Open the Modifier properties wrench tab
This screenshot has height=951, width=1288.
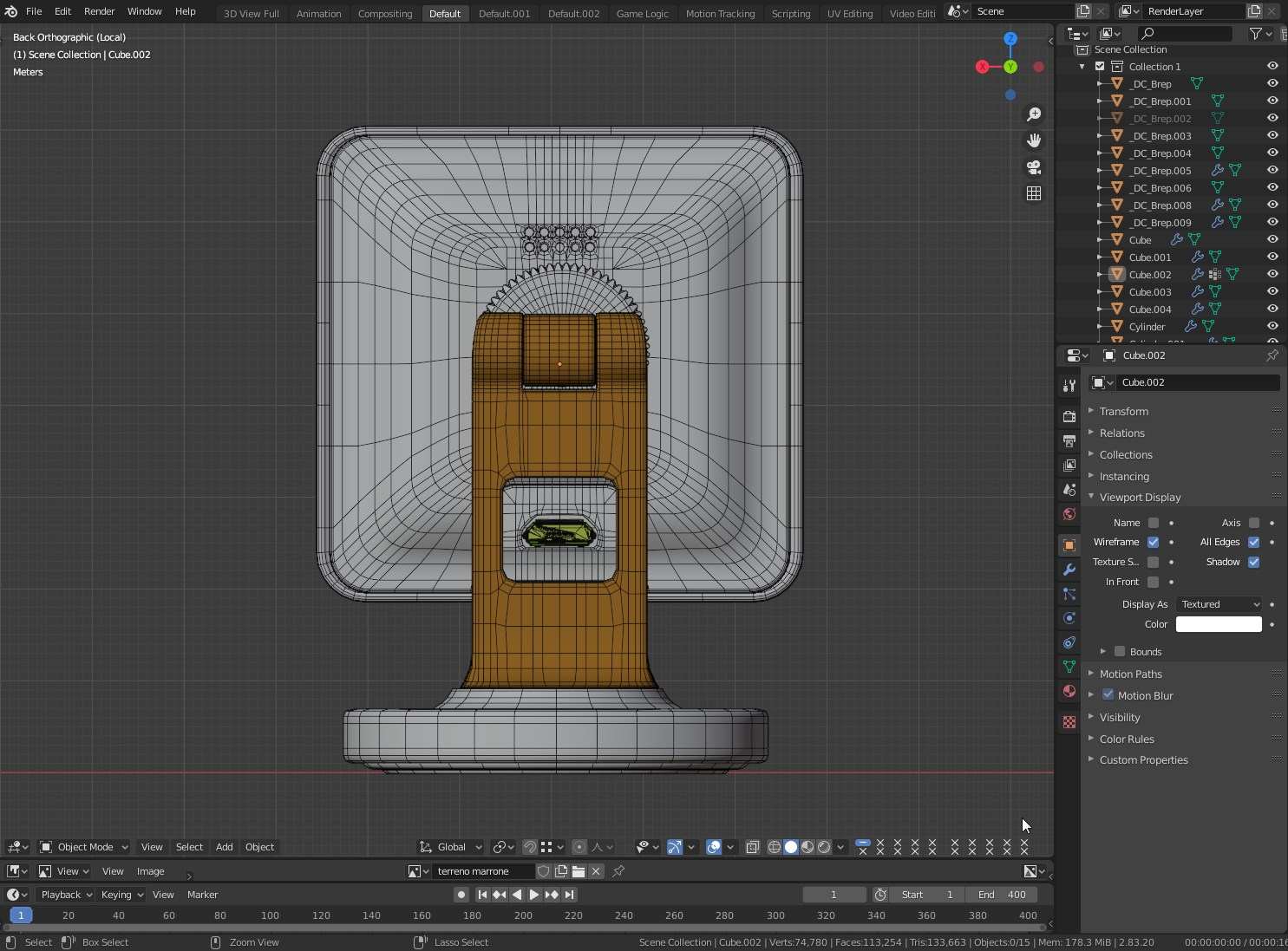pyautogui.click(x=1069, y=570)
